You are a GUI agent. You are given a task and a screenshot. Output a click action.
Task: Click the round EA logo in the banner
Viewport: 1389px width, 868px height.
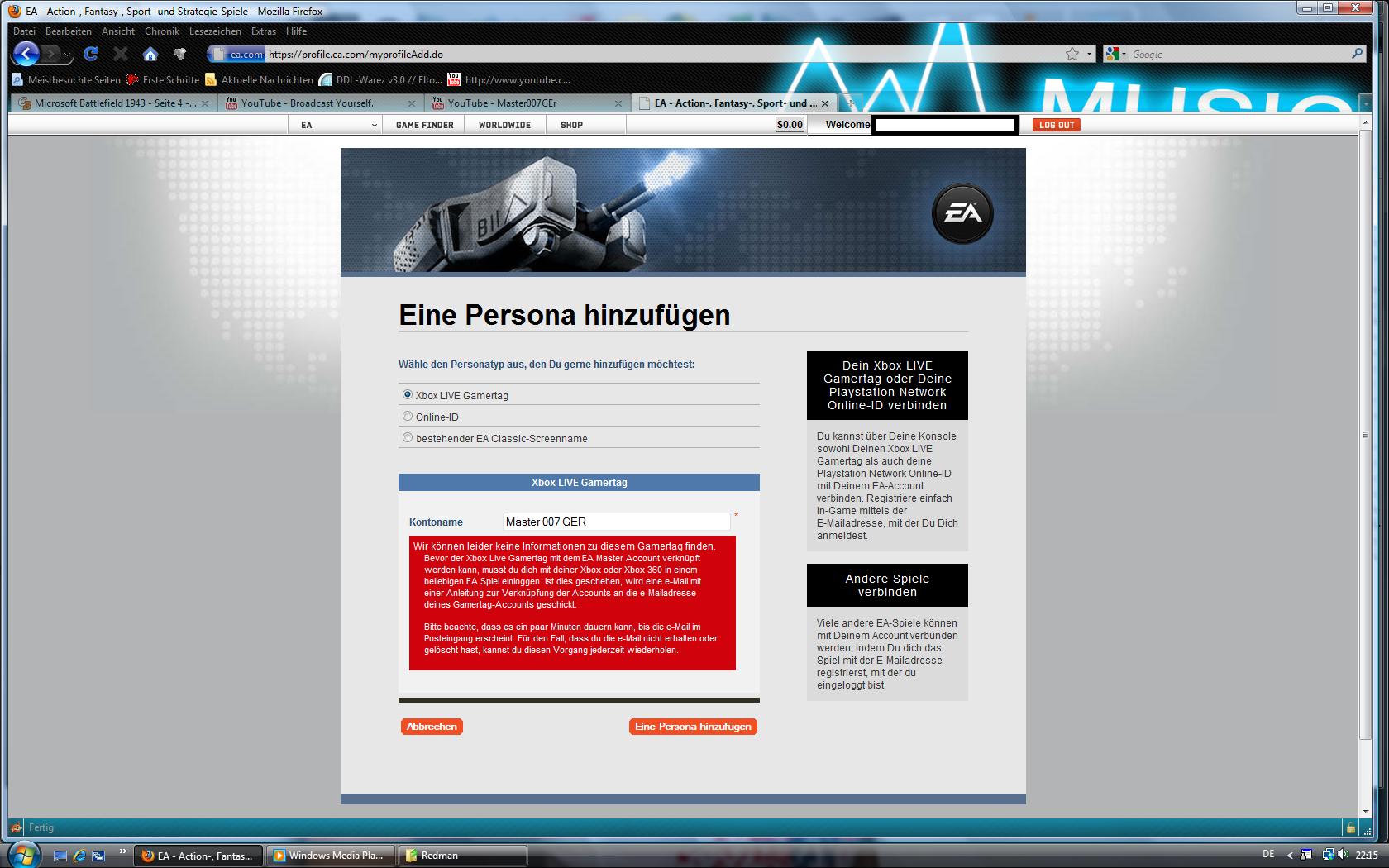pyautogui.click(x=962, y=213)
